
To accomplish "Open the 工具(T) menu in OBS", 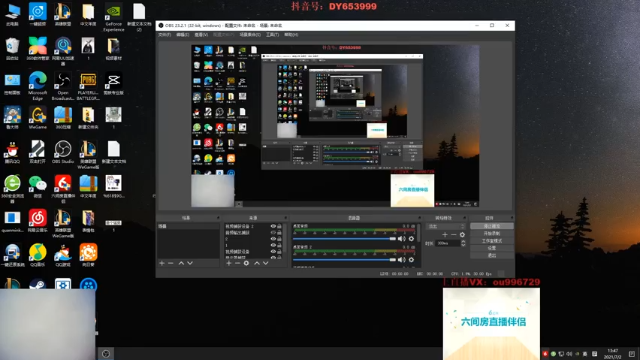I will tap(272, 35).
